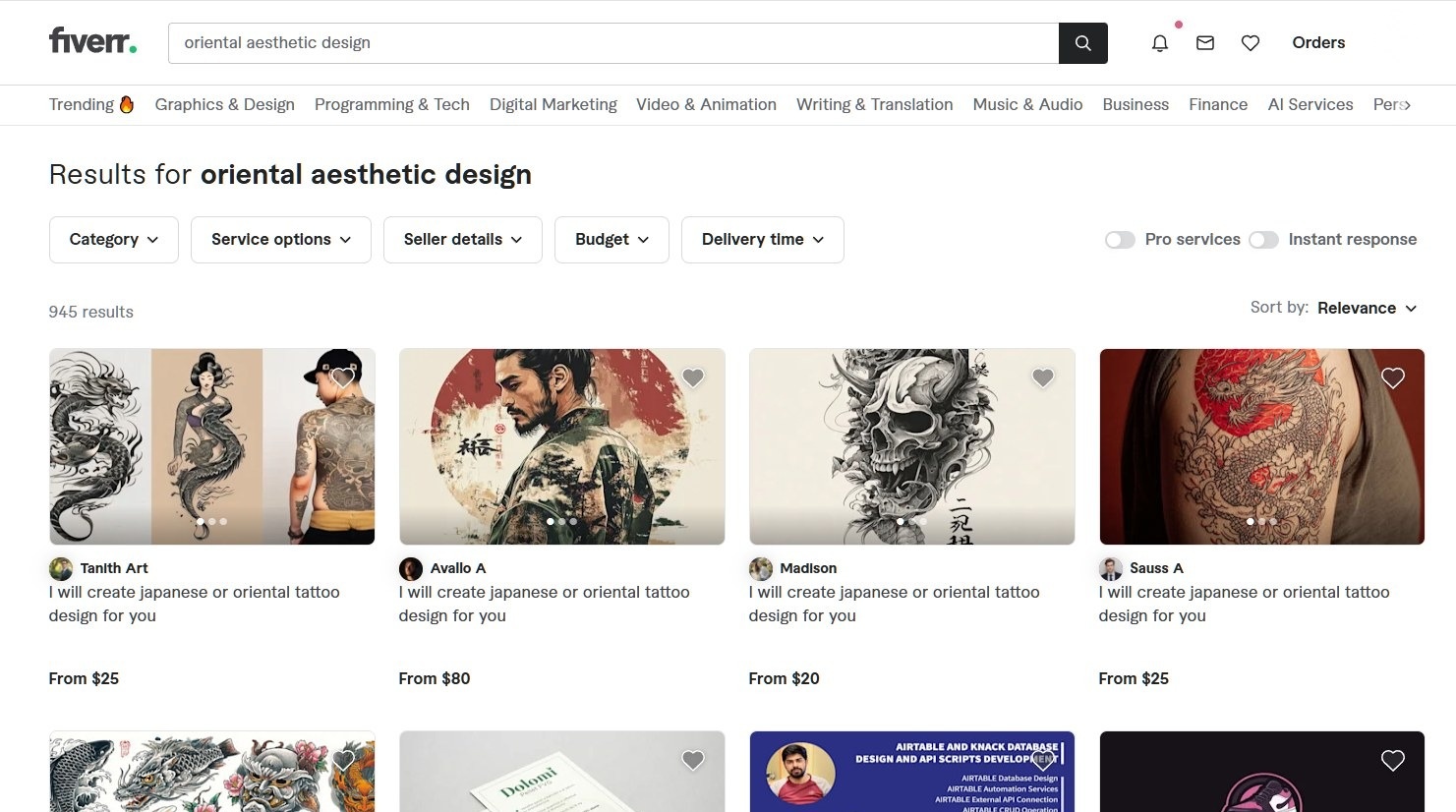
Task: Open Madison's tattoo design gig title
Action: [895, 604]
